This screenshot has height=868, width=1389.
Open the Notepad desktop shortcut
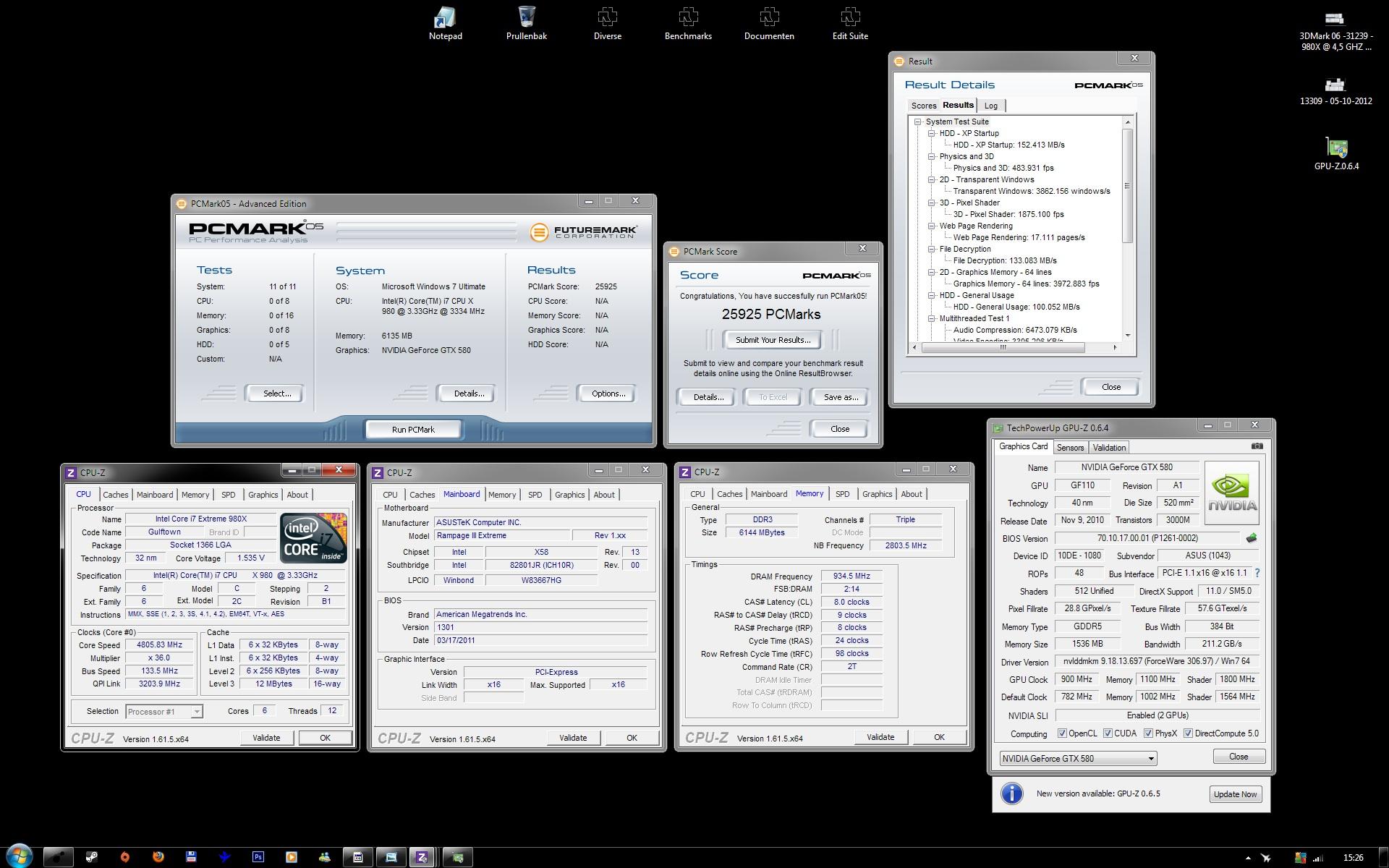point(445,23)
